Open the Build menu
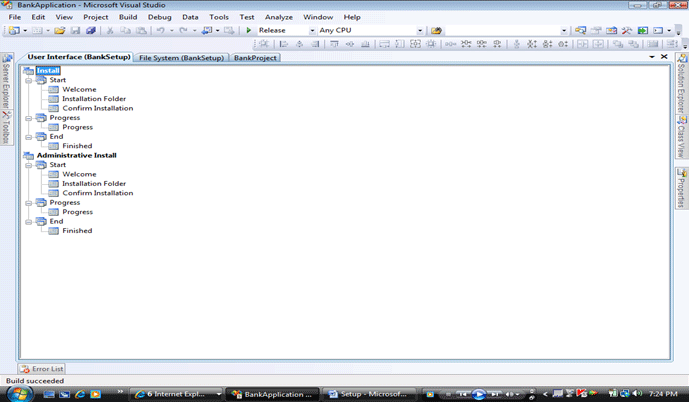 pos(128,17)
